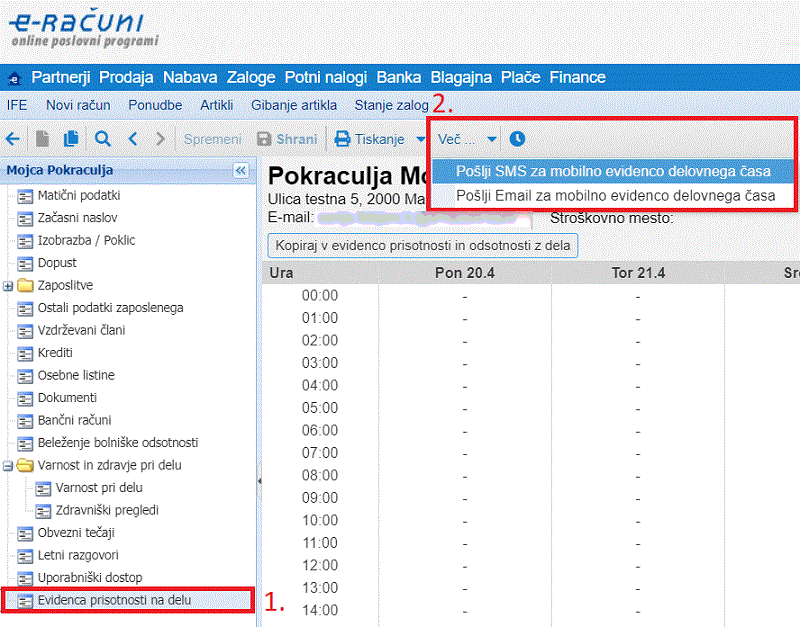
Task: Open Izobrazba / Poklic tree item
Action: click(86, 240)
